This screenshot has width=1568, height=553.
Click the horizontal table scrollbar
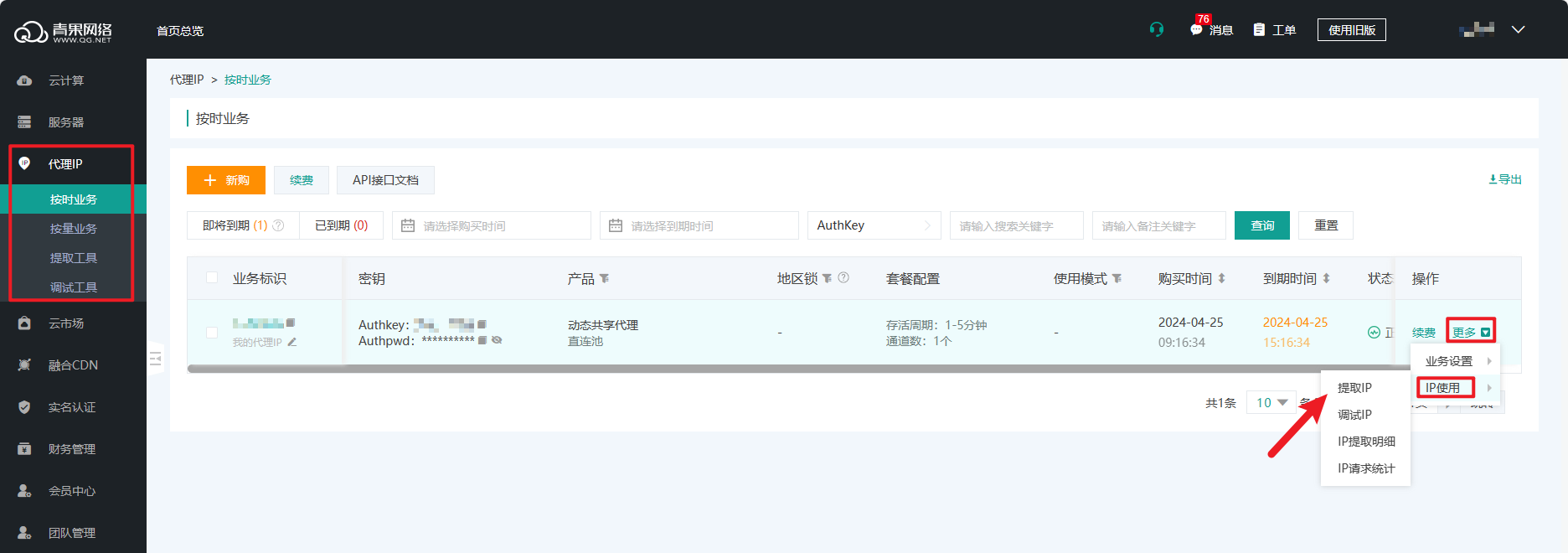pos(754,369)
